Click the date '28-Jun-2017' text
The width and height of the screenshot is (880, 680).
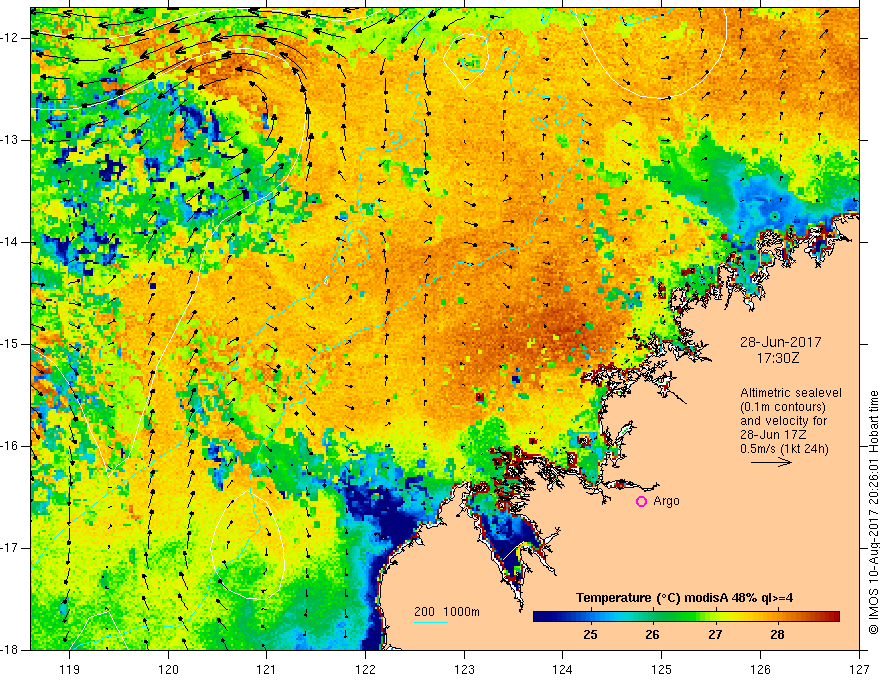tap(780, 342)
